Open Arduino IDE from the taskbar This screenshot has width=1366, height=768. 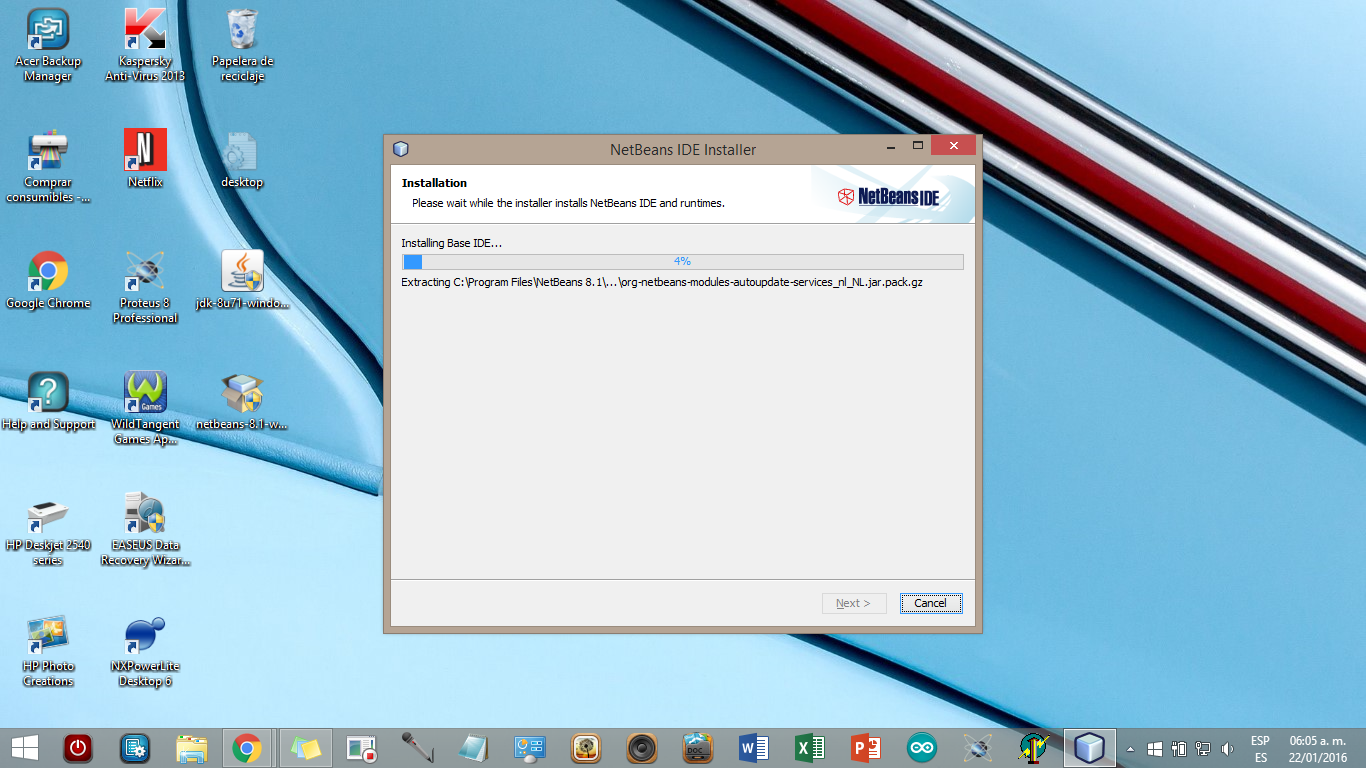[921, 748]
